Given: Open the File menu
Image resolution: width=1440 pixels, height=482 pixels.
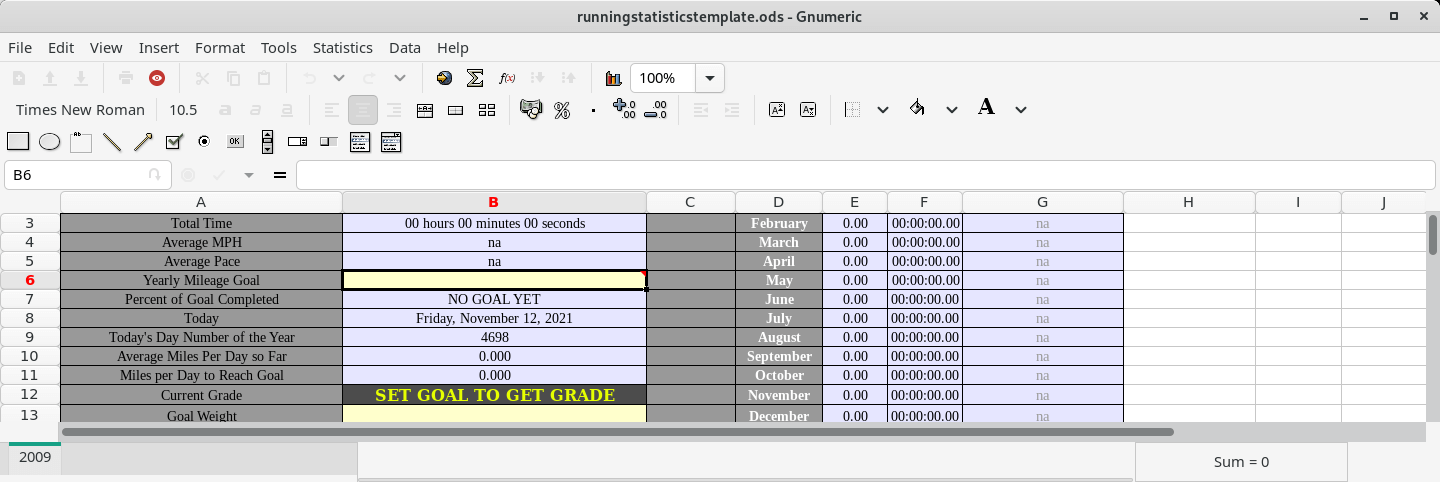Looking at the screenshot, I should (20, 48).
